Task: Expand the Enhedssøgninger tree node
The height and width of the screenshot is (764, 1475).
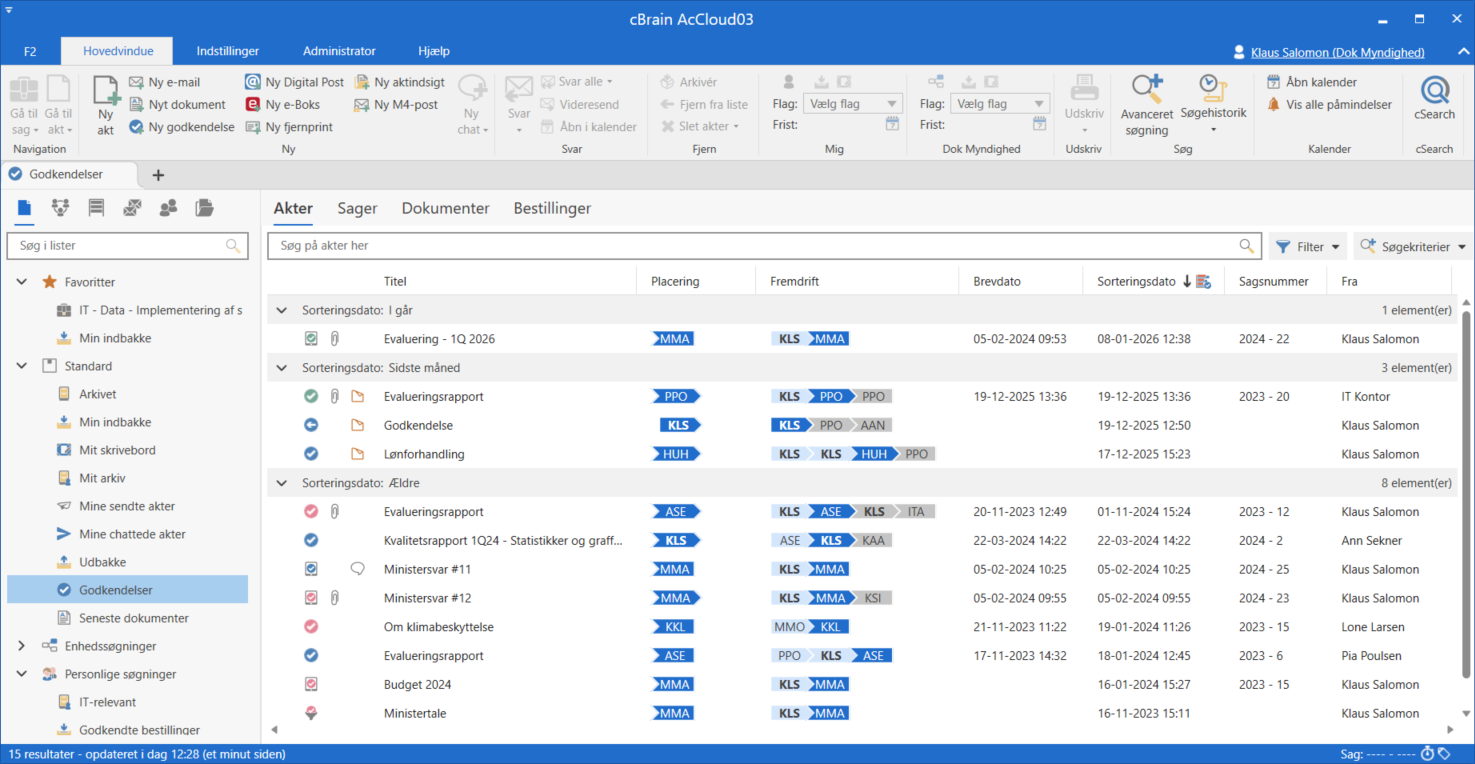Action: point(22,646)
